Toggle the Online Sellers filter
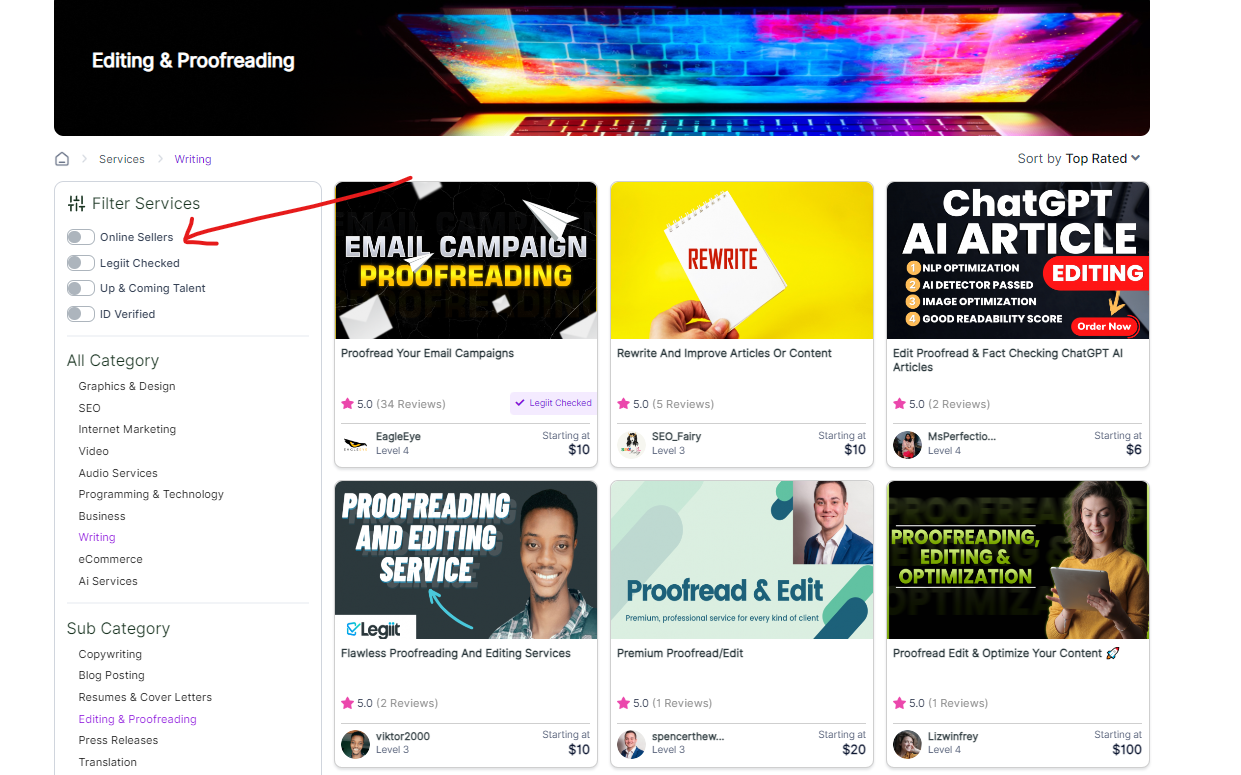 pyautogui.click(x=81, y=237)
